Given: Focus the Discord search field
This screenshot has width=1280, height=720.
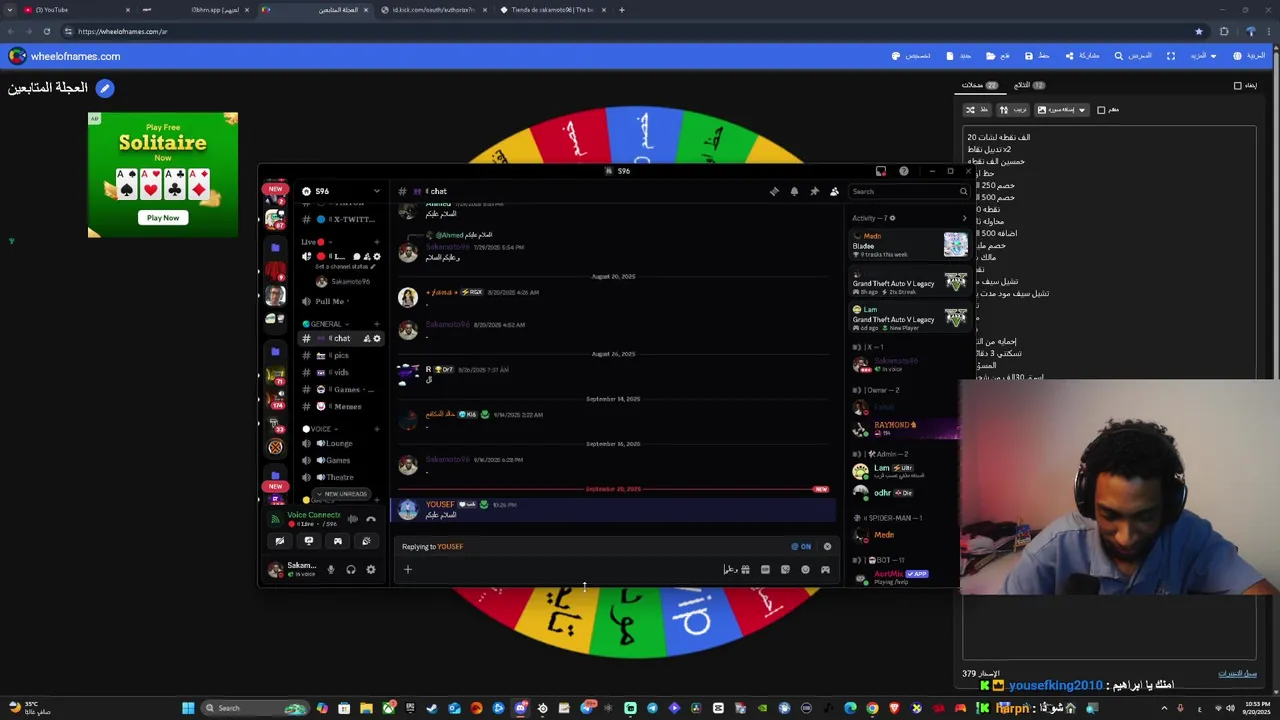Looking at the screenshot, I should pos(908,191).
